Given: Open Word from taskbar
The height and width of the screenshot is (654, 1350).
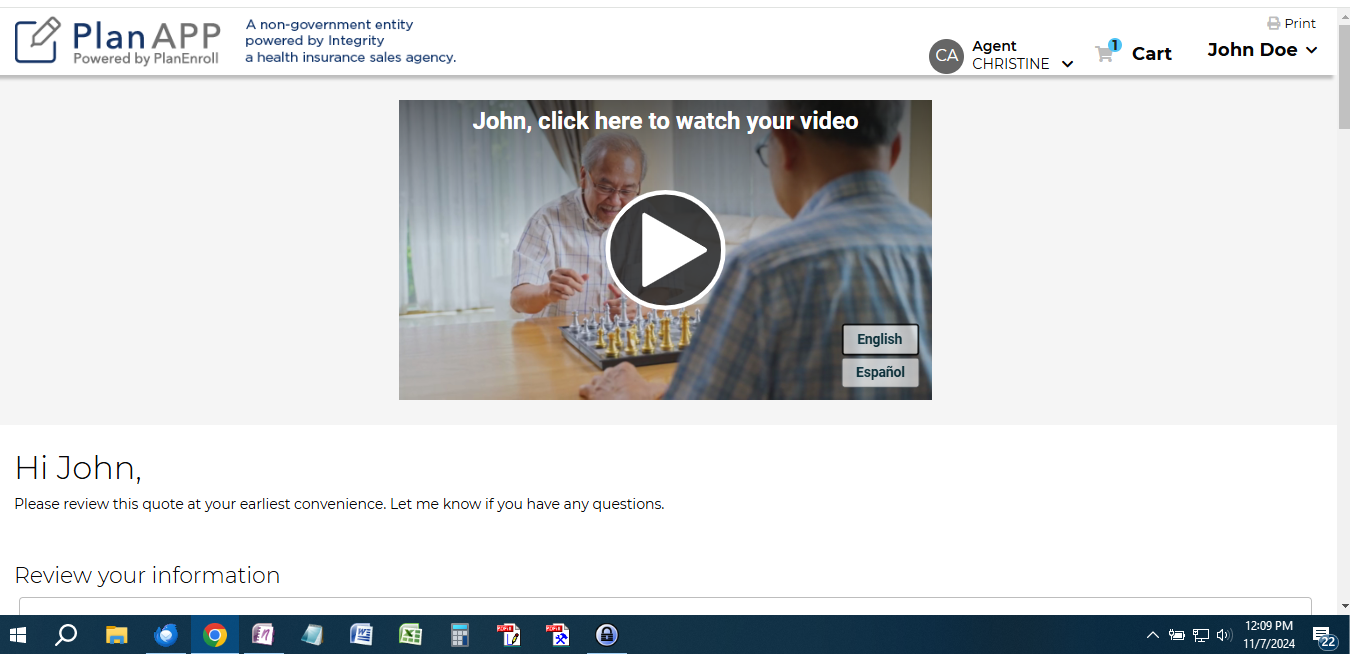Looking at the screenshot, I should [x=361, y=635].
